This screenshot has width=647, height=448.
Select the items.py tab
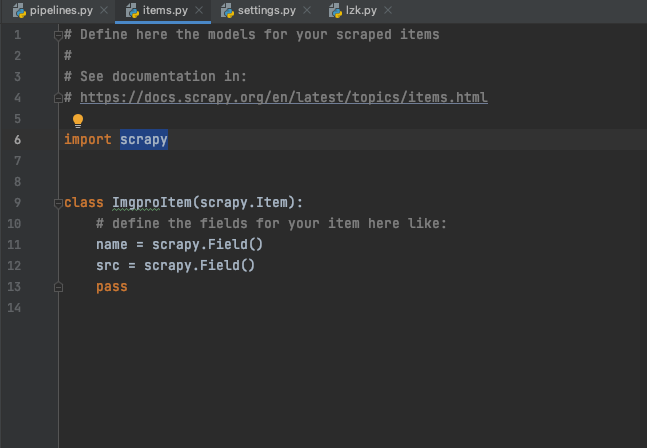pyautogui.click(x=165, y=10)
